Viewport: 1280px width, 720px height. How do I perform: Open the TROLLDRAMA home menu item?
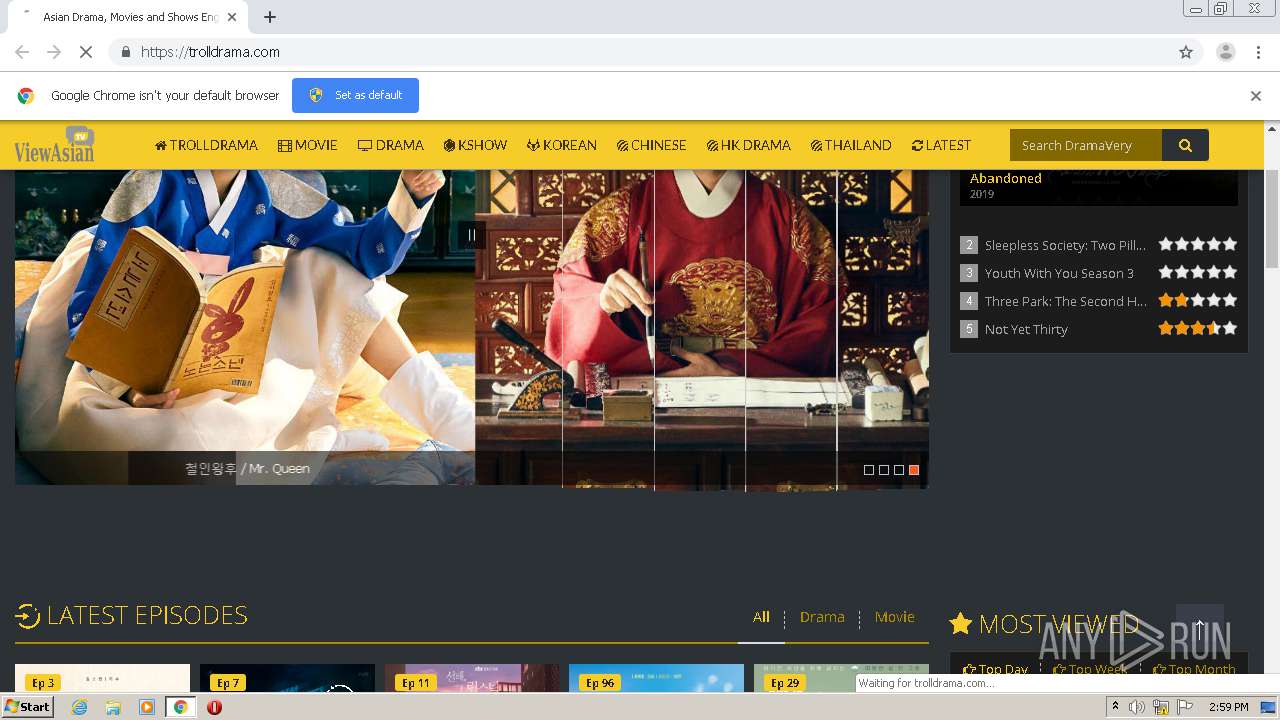click(x=206, y=145)
